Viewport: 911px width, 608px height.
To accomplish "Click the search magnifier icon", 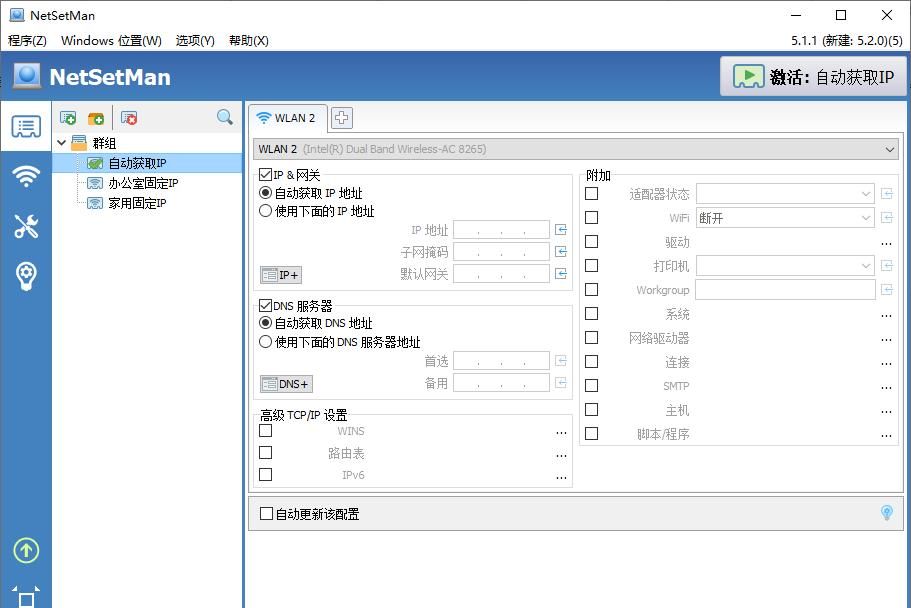I will (x=224, y=117).
